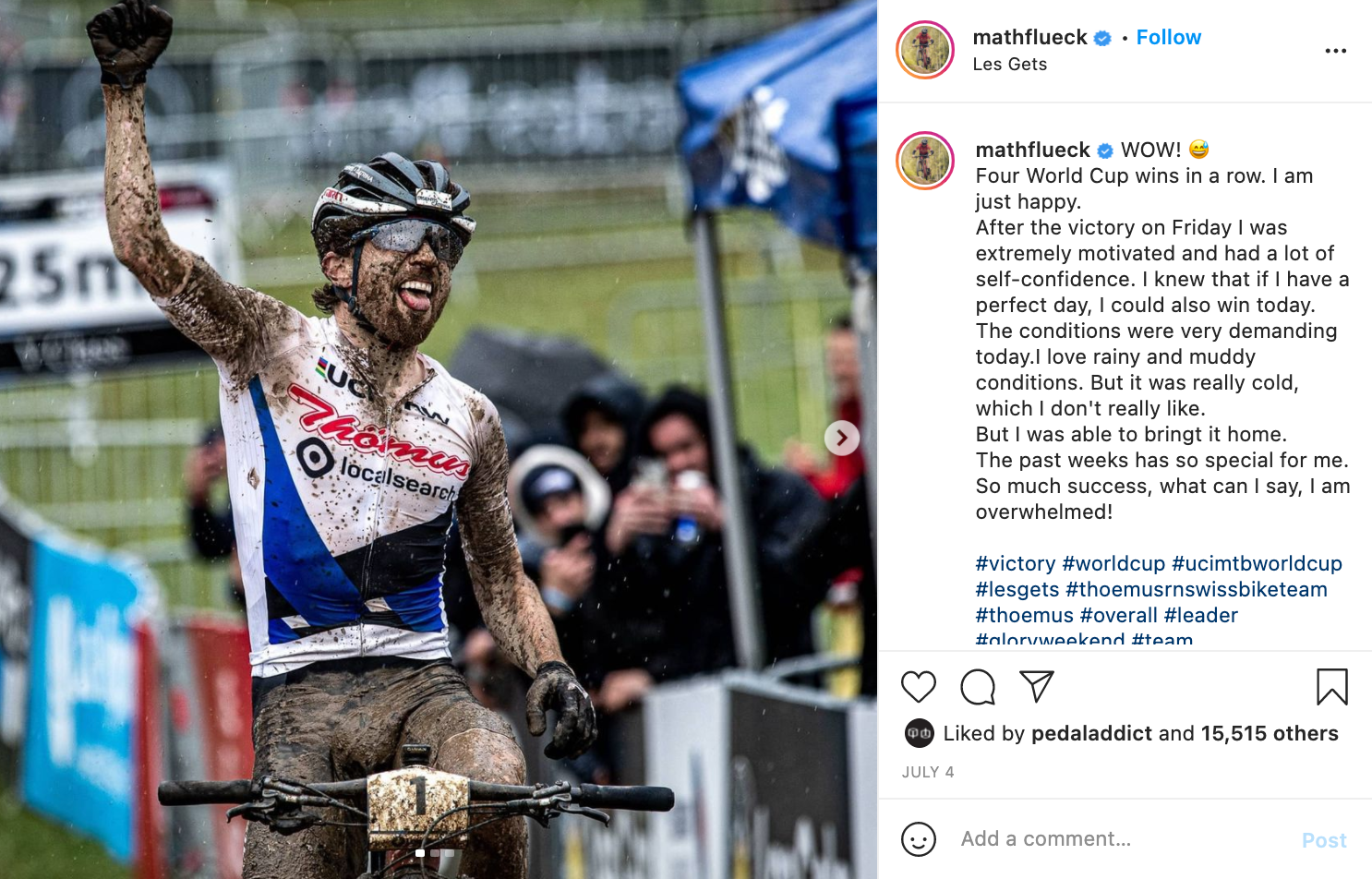Screen dimensions: 1372x879
Task: Like the post with the heart icon
Action: pyautogui.click(x=918, y=687)
